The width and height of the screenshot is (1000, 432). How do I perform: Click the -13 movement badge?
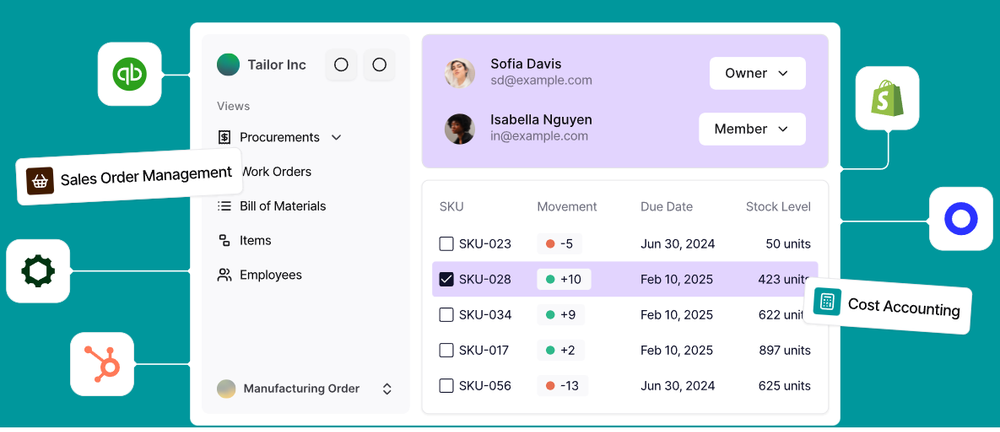[562, 386]
